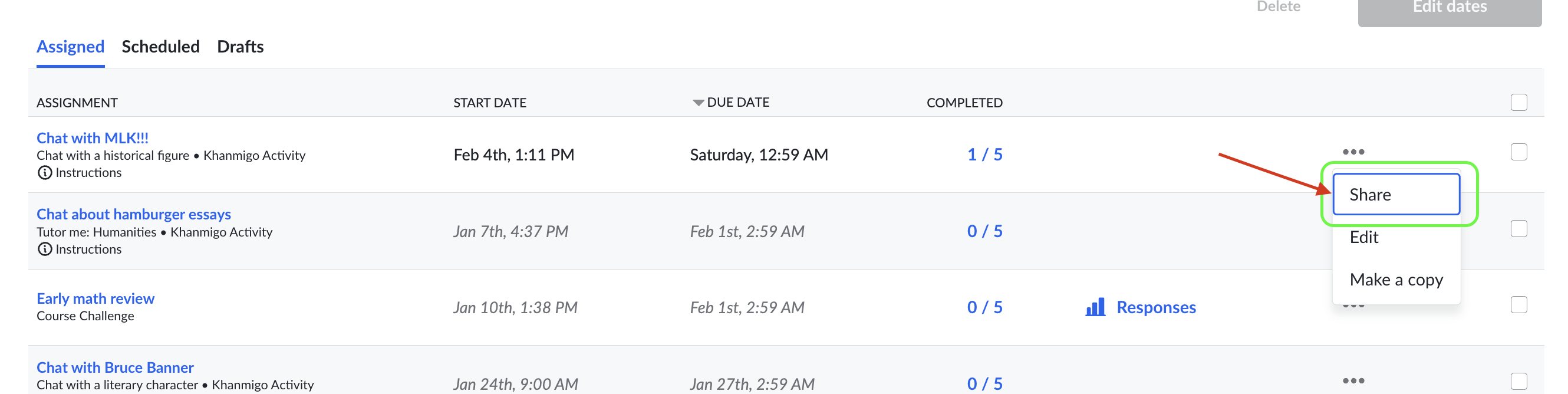Check the box for the Chat with MLK!!! row
The width and height of the screenshot is (1568, 394).
(x=1518, y=152)
